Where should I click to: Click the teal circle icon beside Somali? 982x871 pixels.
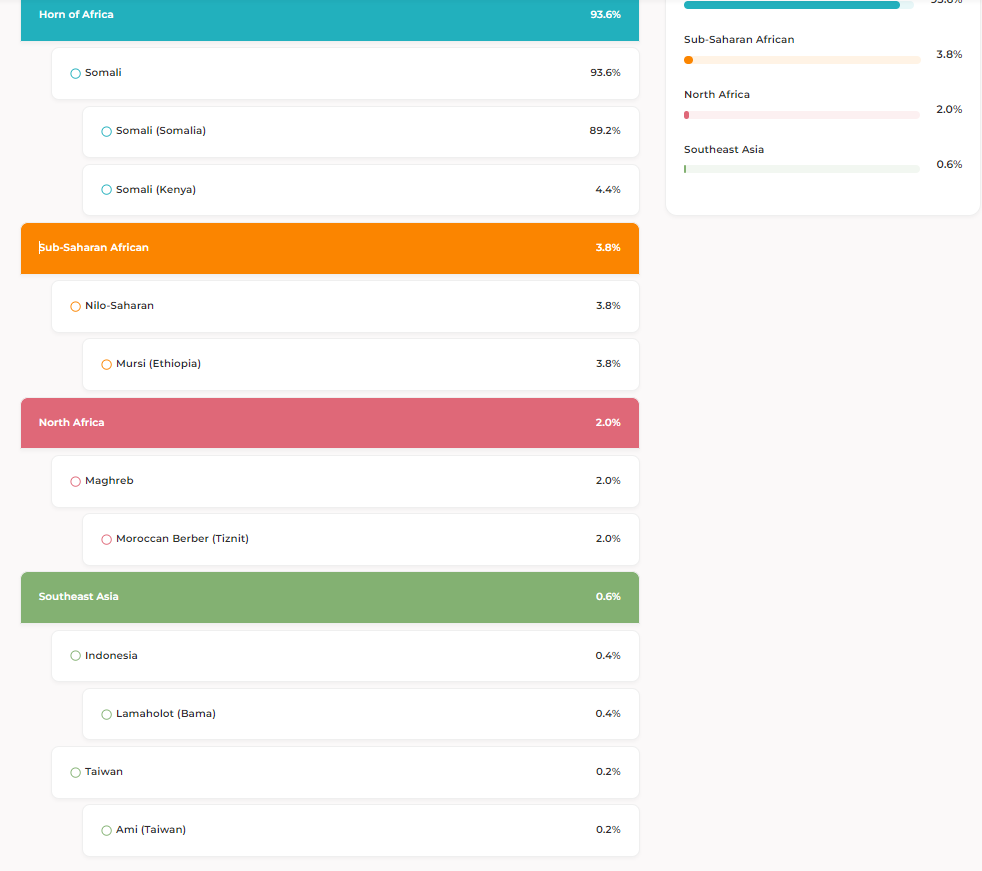(75, 73)
